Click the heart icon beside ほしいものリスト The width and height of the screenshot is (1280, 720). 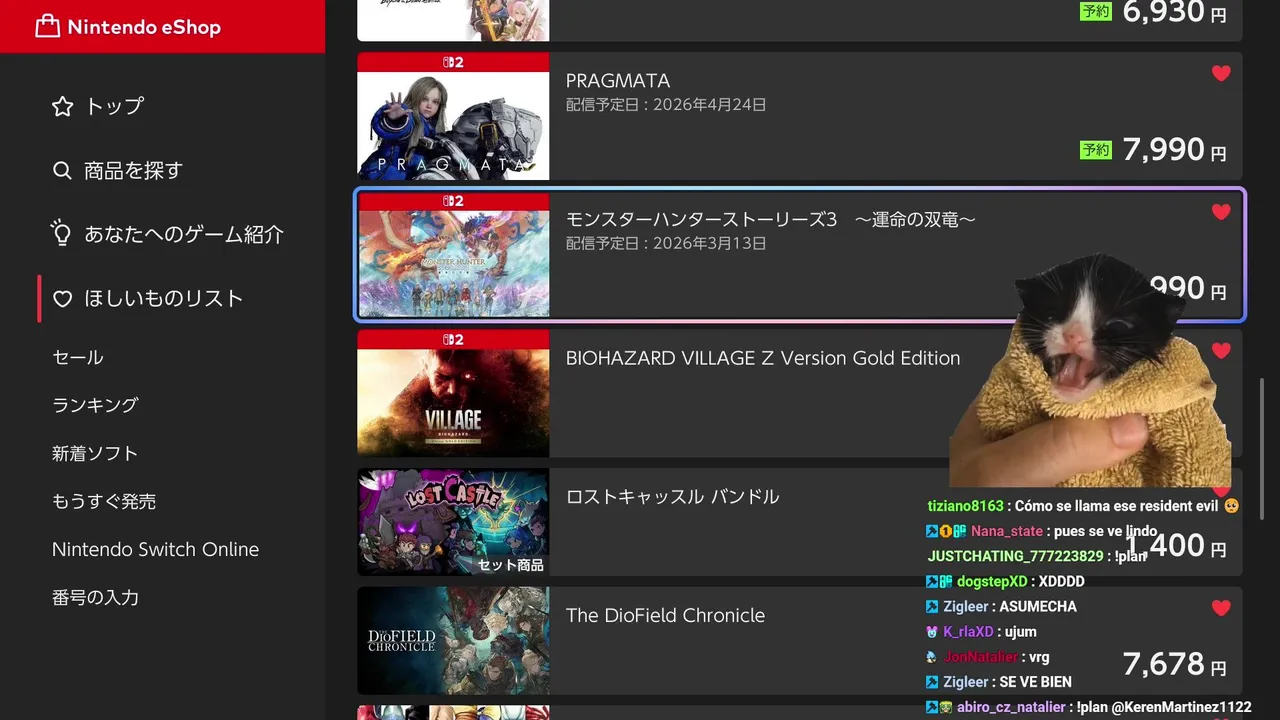tap(62, 299)
